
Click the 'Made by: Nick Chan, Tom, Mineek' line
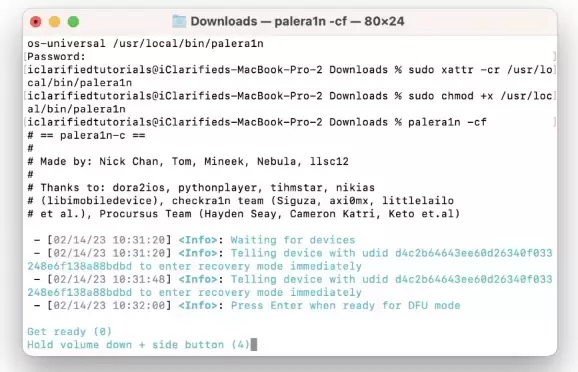click(x=188, y=161)
